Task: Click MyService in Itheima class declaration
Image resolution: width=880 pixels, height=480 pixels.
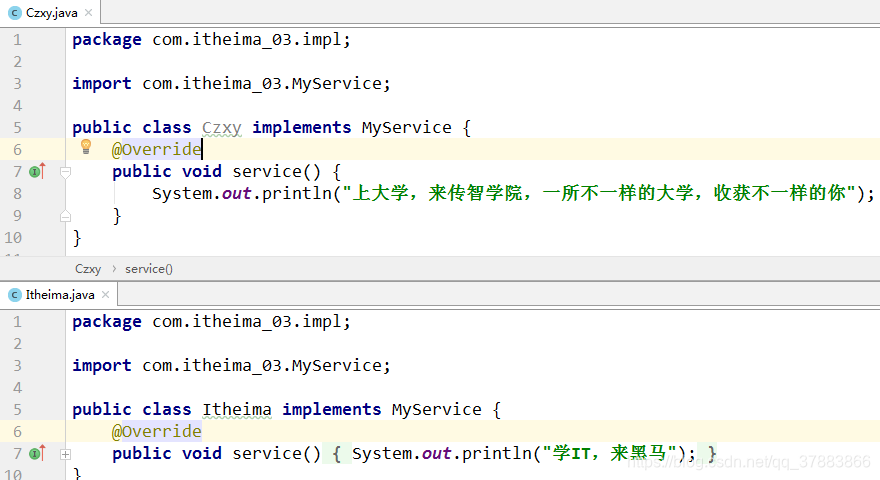Action: 437,410
